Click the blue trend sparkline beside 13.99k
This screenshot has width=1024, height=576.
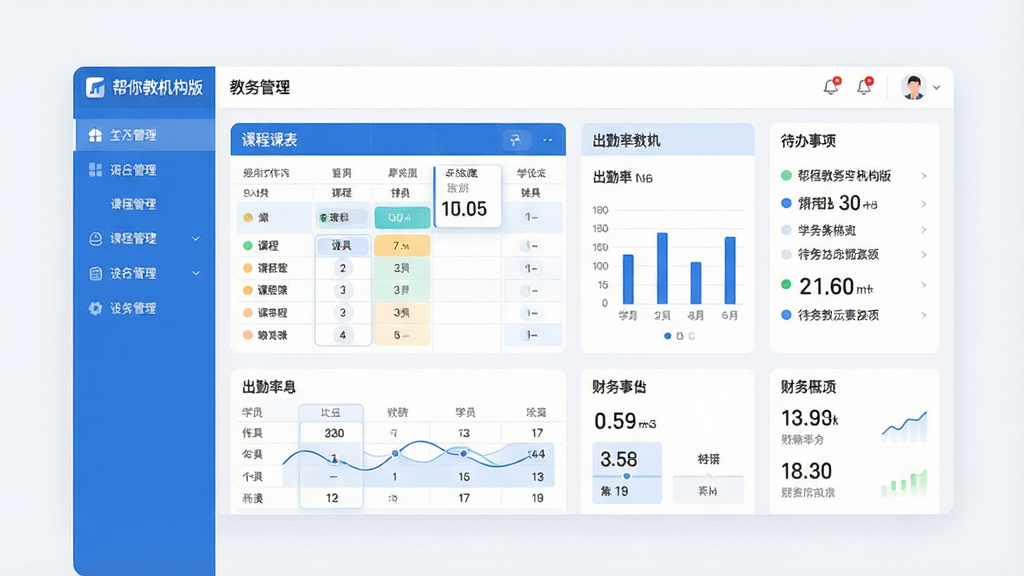[x=904, y=425]
